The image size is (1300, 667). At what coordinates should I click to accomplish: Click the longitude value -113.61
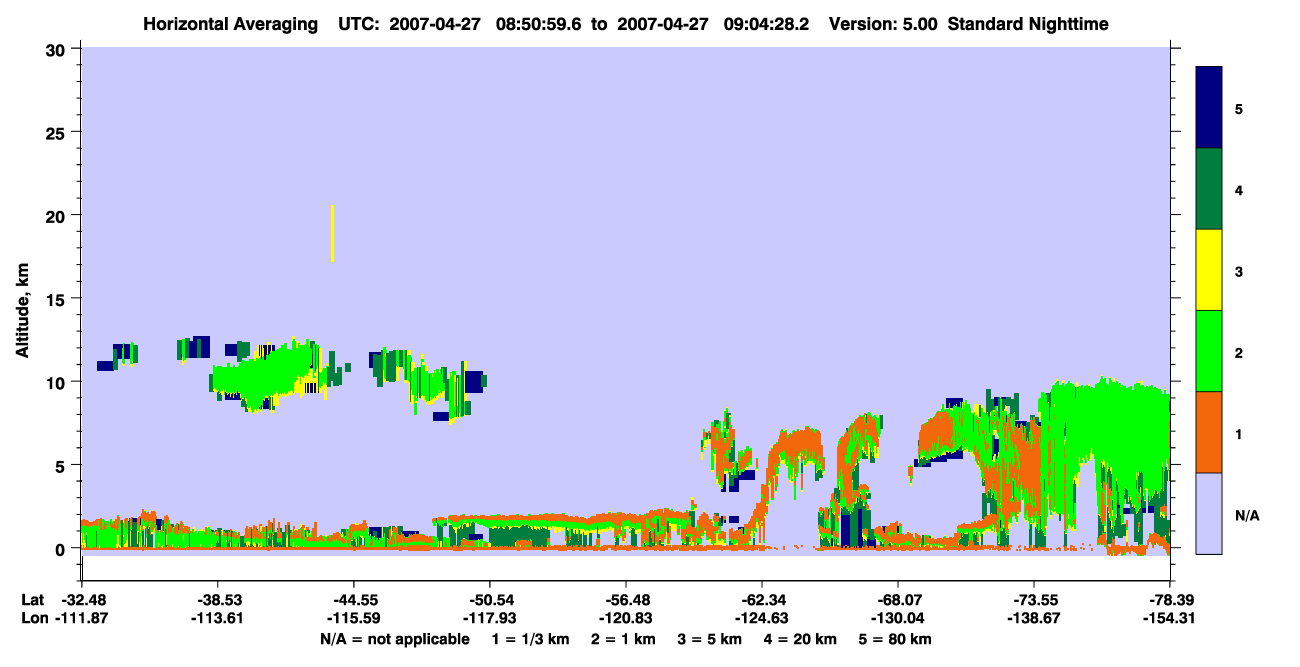point(217,618)
